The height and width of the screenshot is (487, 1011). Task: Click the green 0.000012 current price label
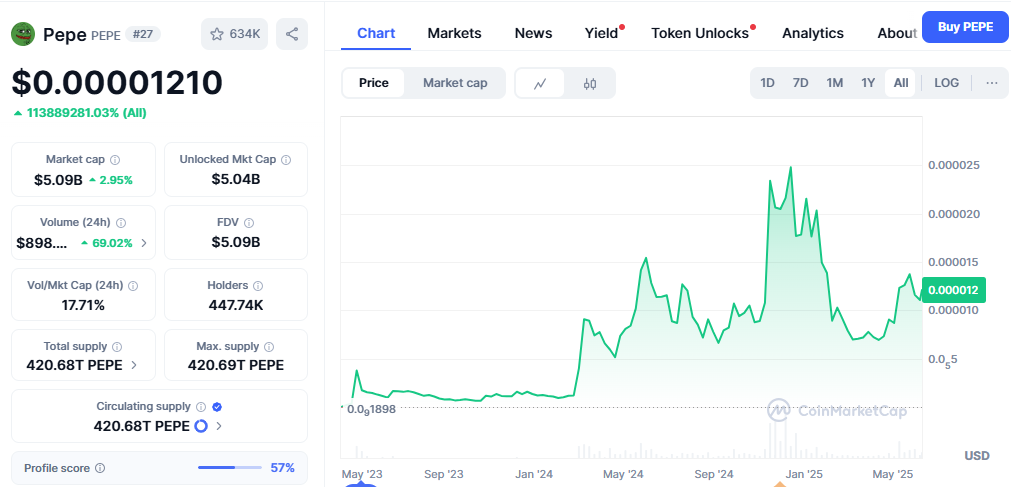pos(954,290)
